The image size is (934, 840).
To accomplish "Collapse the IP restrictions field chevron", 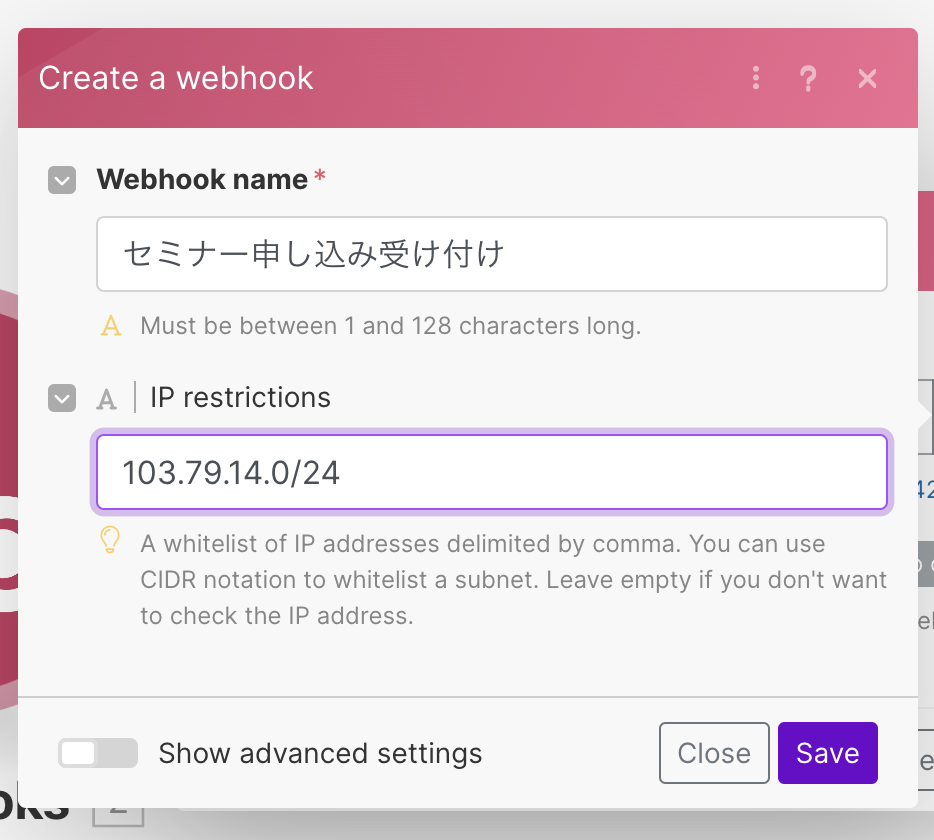I will (62, 398).
